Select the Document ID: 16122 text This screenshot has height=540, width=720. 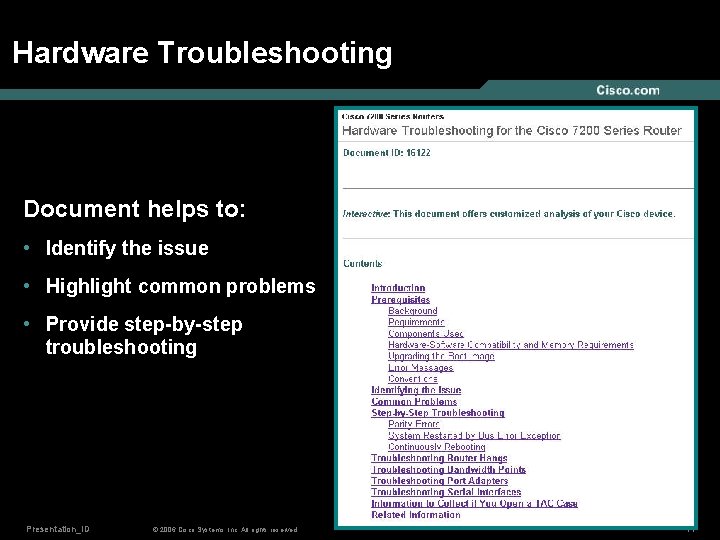tap(387, 153)
